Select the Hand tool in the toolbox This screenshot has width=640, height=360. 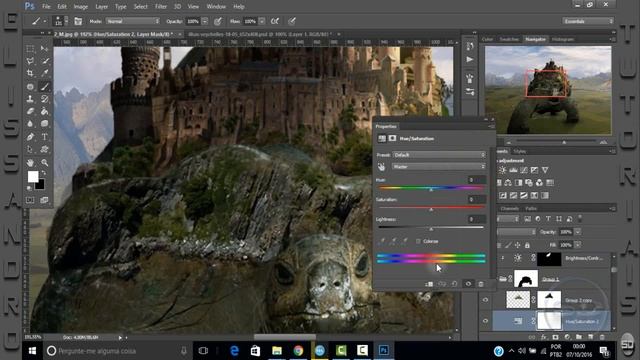coord(30,163)
